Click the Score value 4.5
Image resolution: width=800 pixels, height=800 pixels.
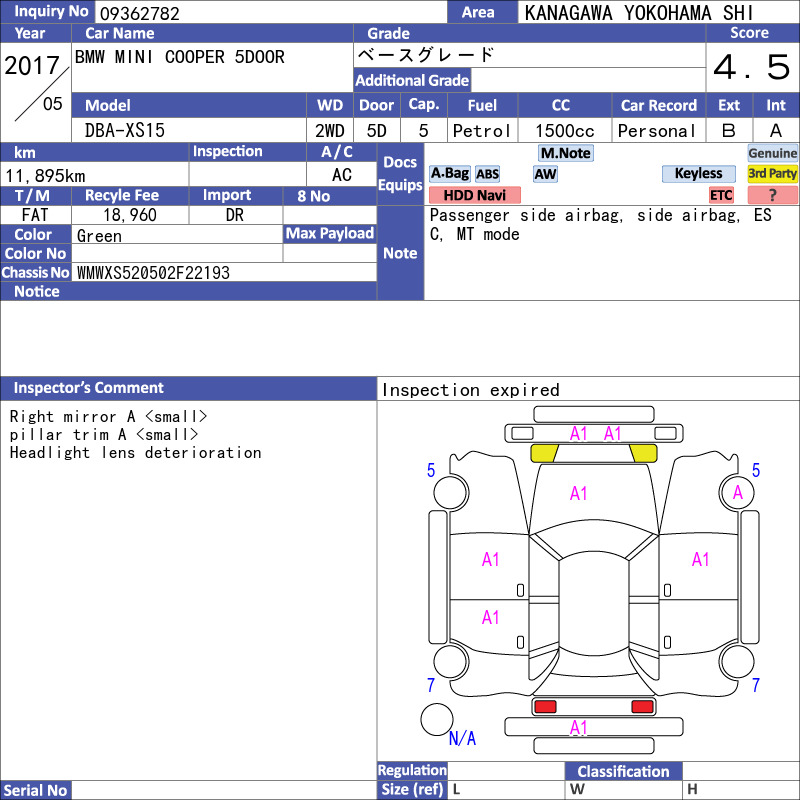[752, 67]
